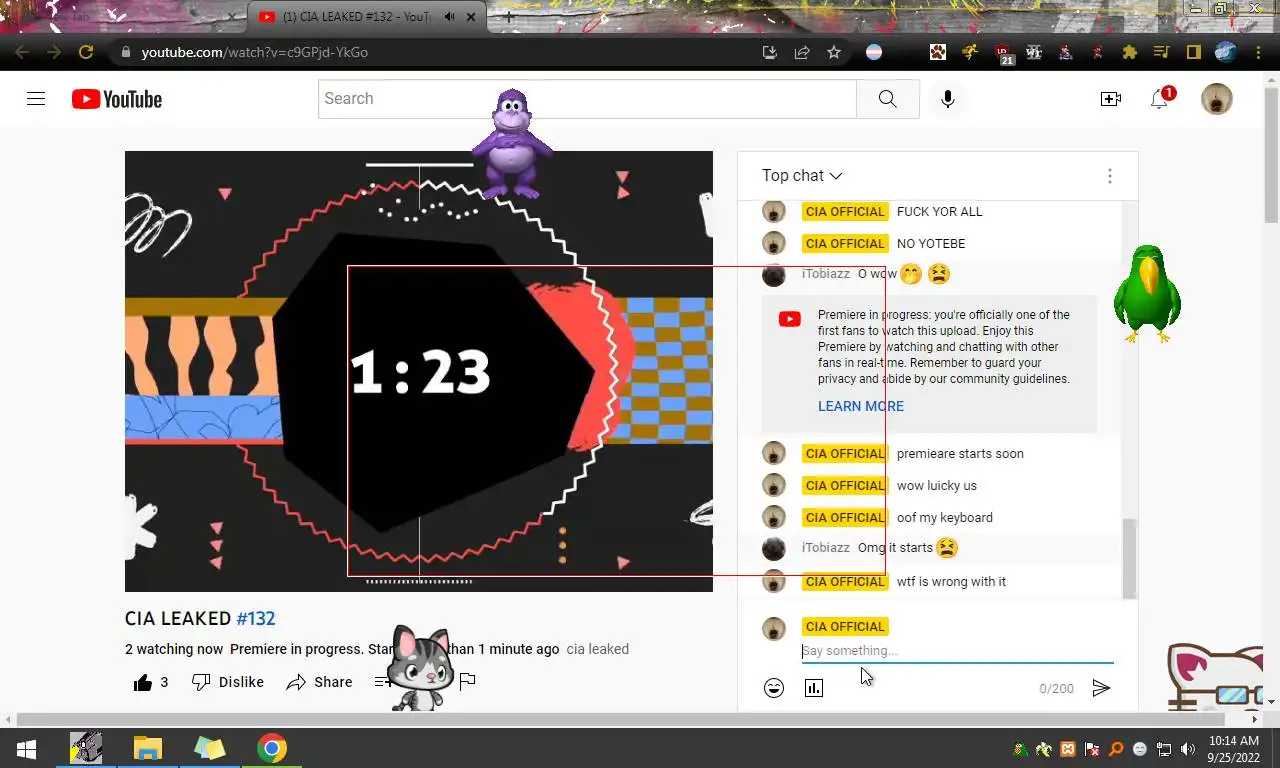Image resolution: width=1280 pixels, height=768 pixels.
Task: Click the green parrot desktop character
Action: [x=1147, y=293]
